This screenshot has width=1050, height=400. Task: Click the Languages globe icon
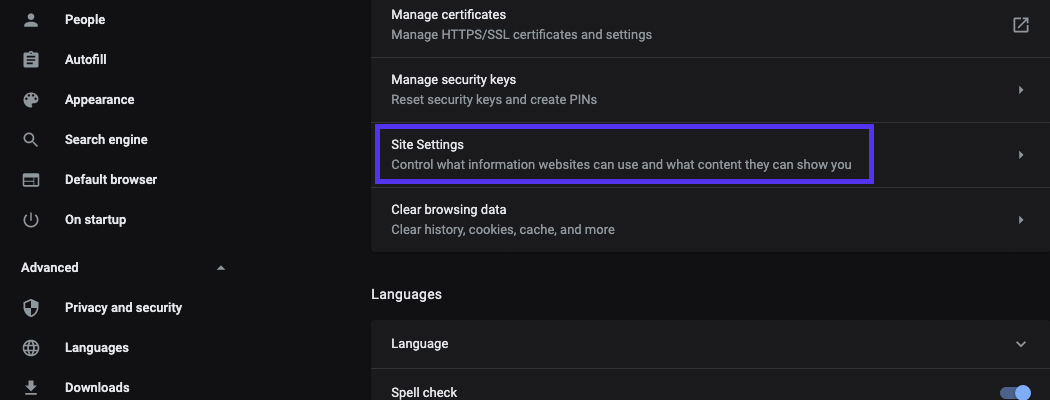pos(31,348)
